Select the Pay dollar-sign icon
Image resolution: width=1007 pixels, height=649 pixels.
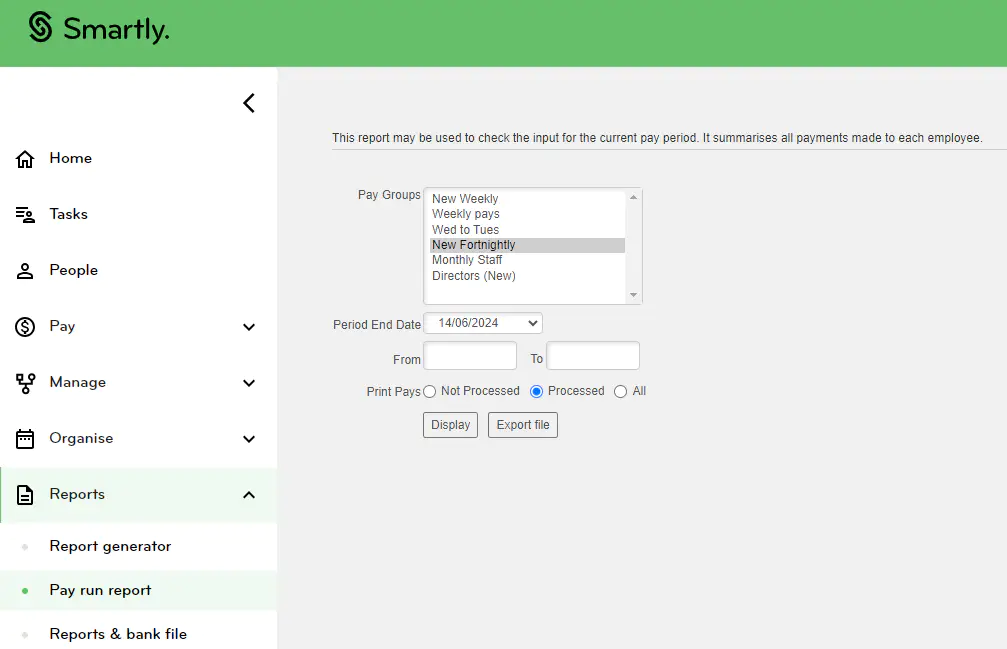click(27, 326)
